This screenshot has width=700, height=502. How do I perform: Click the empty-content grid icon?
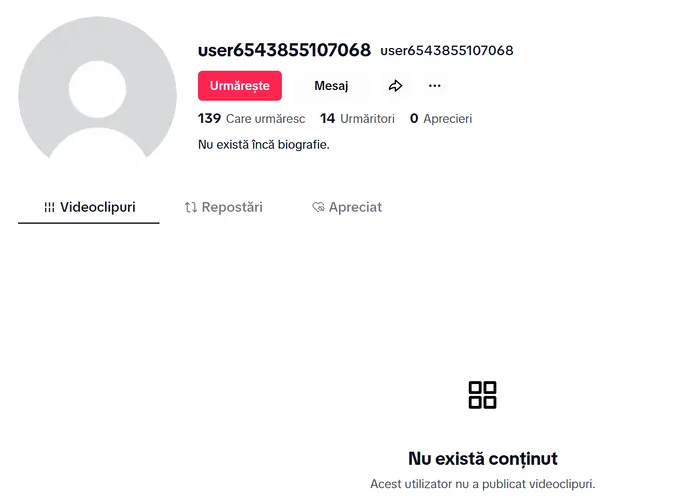[x=482, y=395]
